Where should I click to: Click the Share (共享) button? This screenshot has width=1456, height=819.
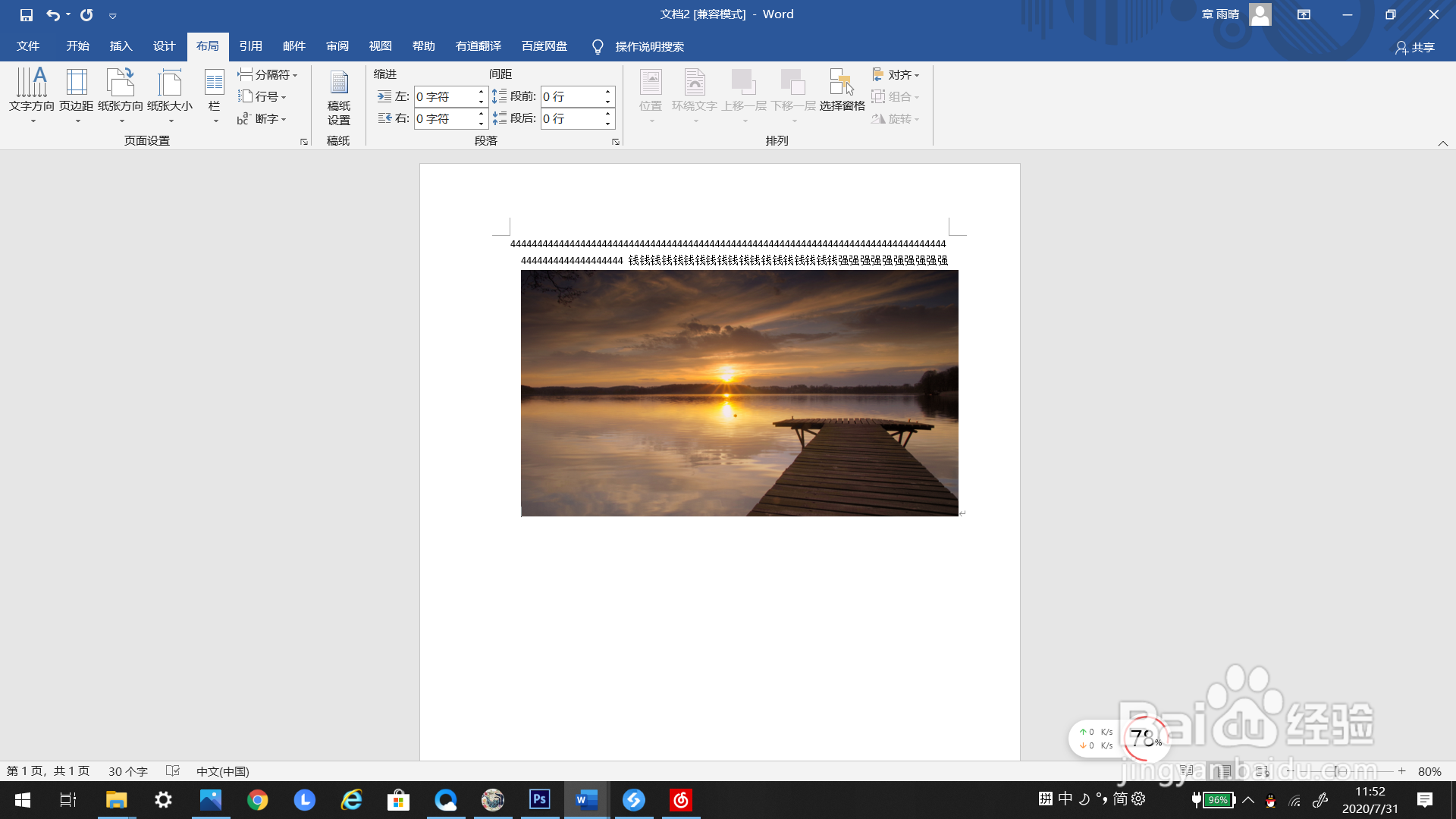point(1415,47)
